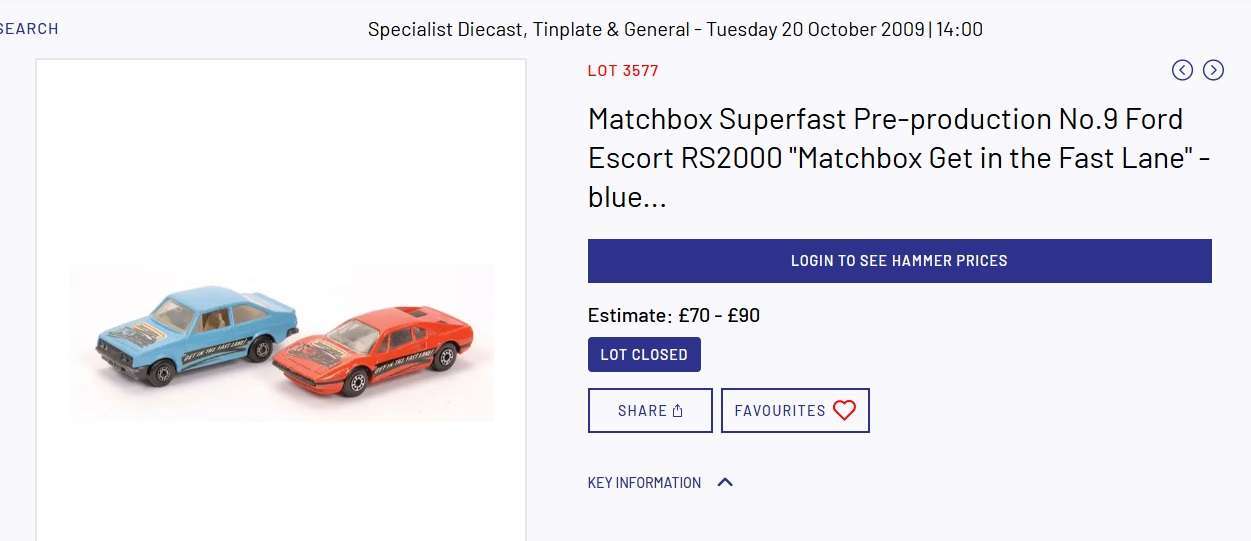The width and height of the screenshot is (1251, 541).
Task: Click the SHARE button text
Action: 642,411
